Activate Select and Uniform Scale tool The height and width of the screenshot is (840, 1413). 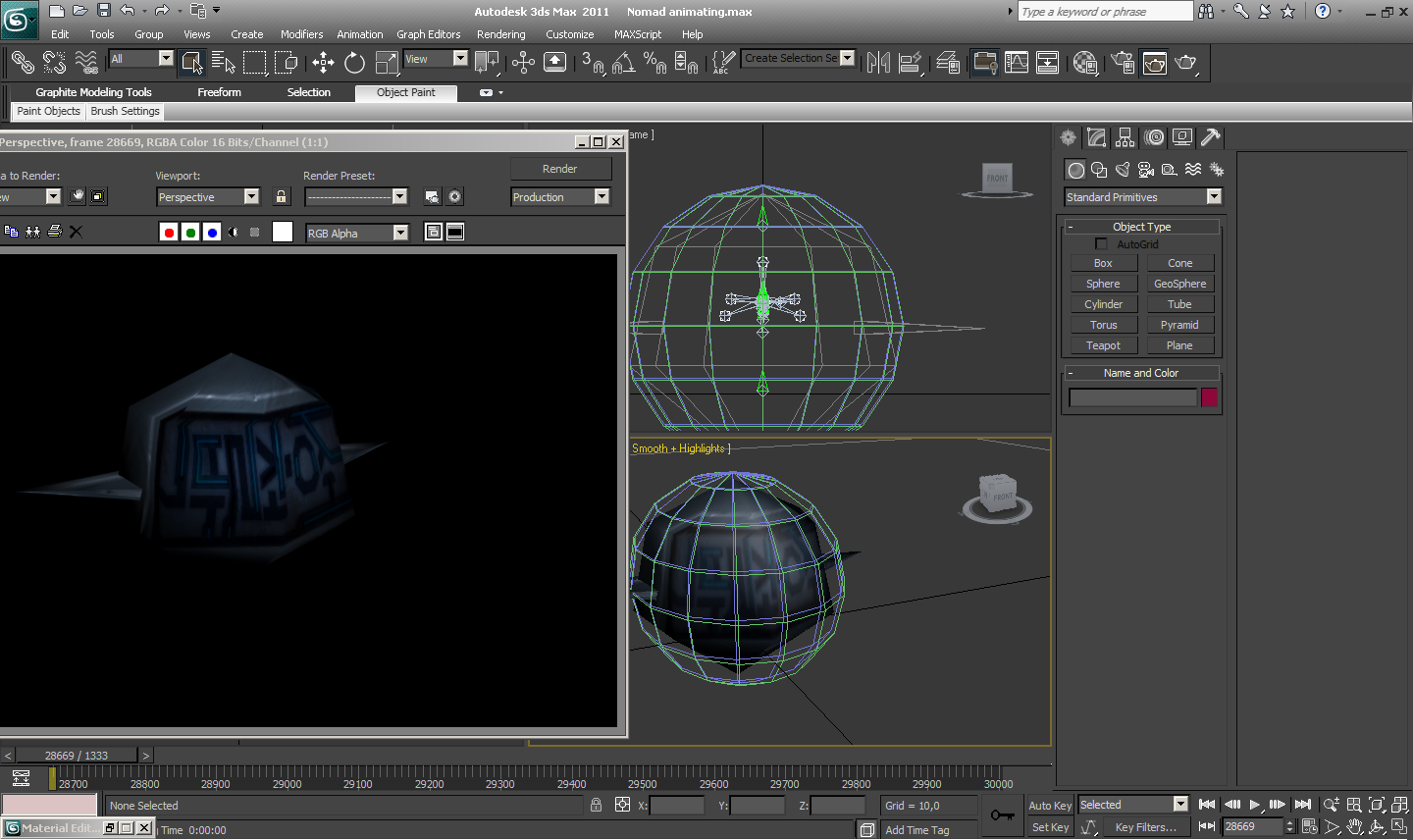coord(387,63)
